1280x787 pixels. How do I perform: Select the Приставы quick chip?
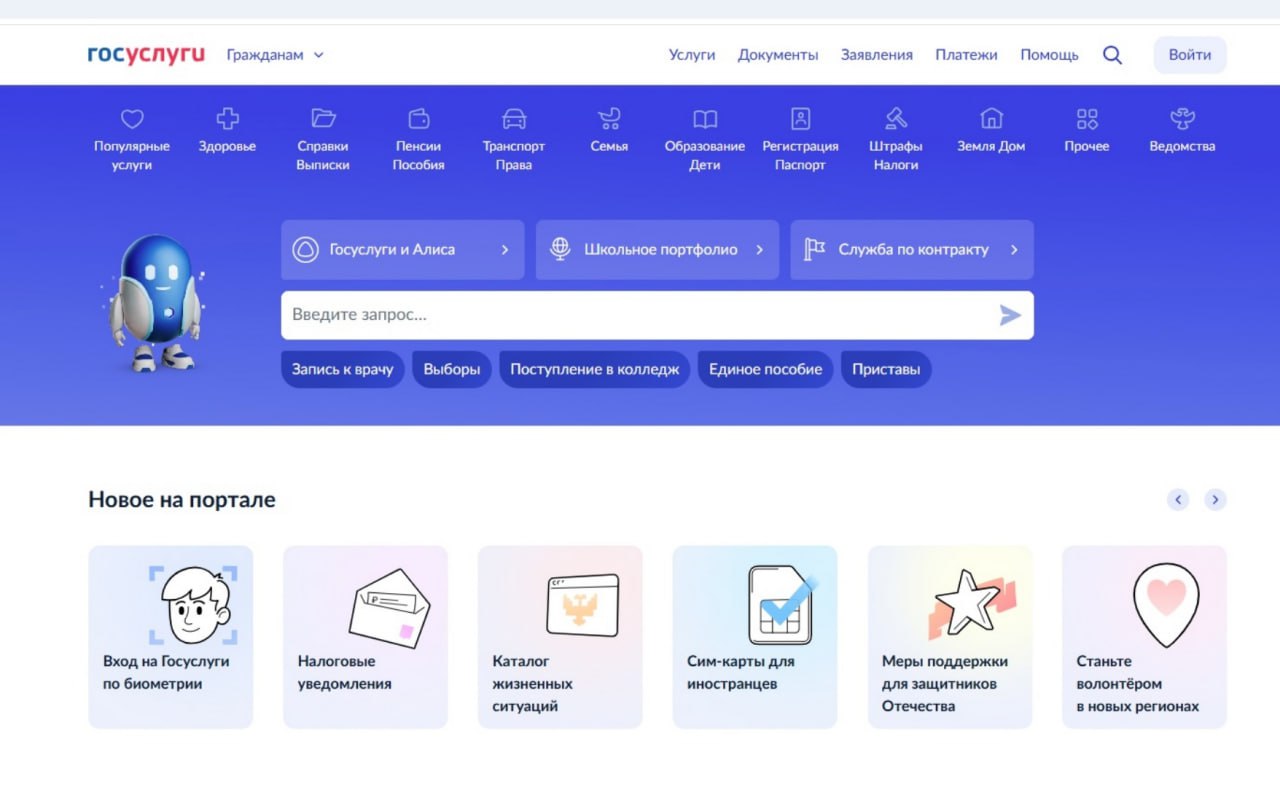click(x=886, y=369)
